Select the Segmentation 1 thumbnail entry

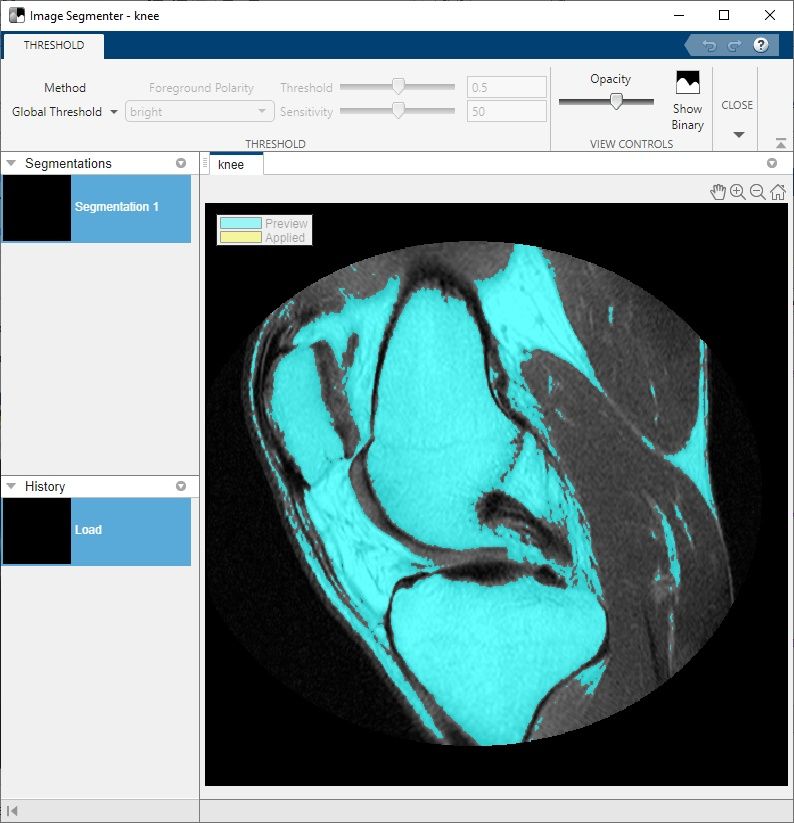click(96, 208)
